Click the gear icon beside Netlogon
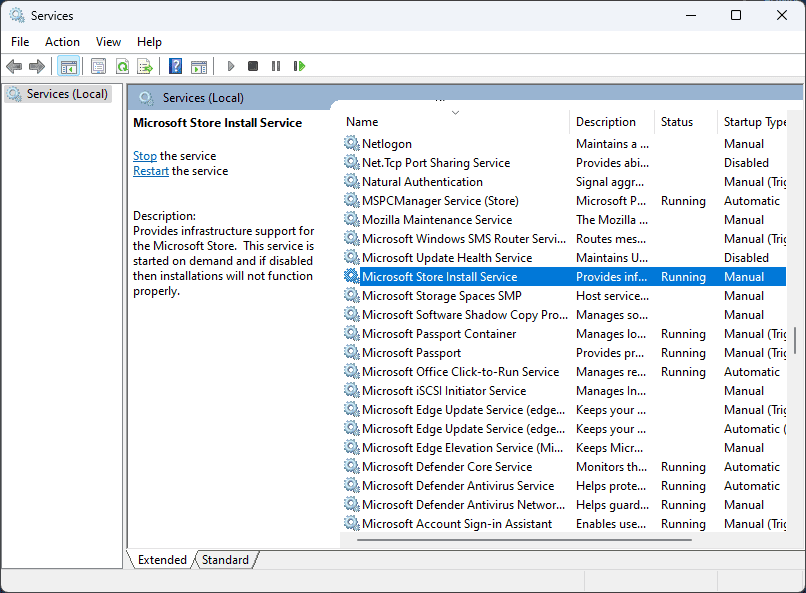Viewport: 806px width, 593px height. (351, 143)
